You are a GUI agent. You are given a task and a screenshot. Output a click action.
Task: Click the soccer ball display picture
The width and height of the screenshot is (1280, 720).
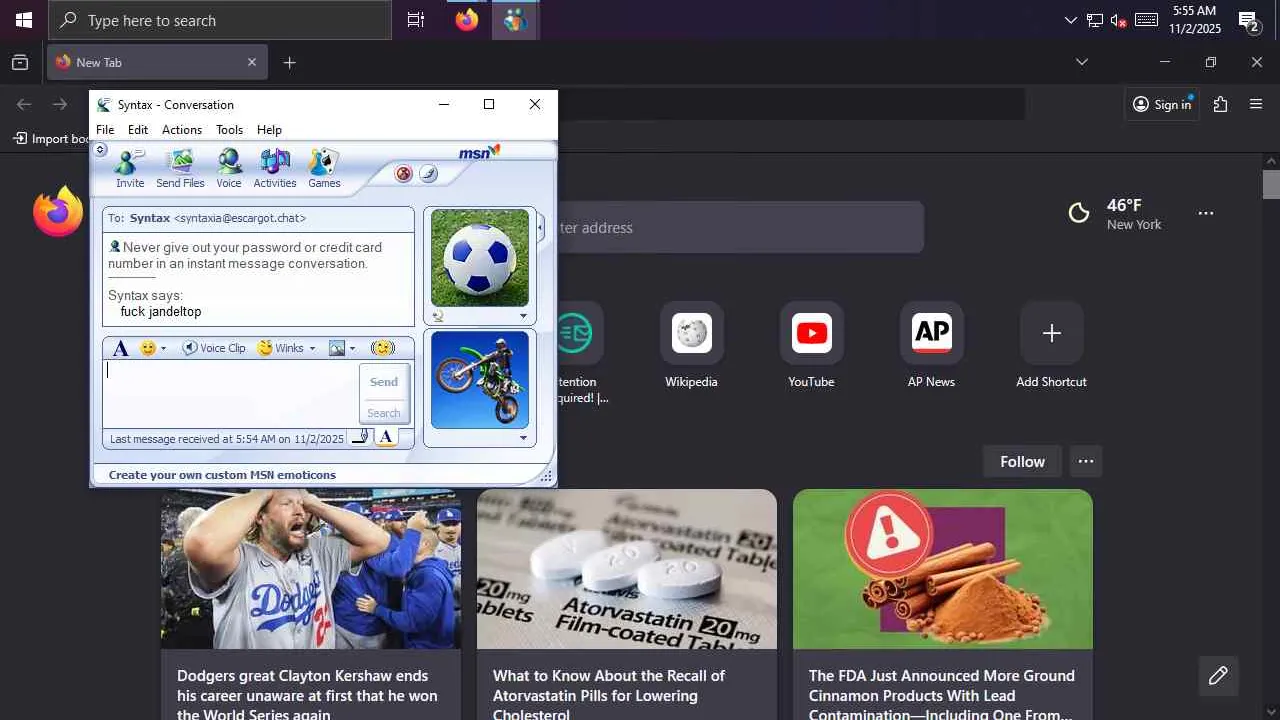480,257
